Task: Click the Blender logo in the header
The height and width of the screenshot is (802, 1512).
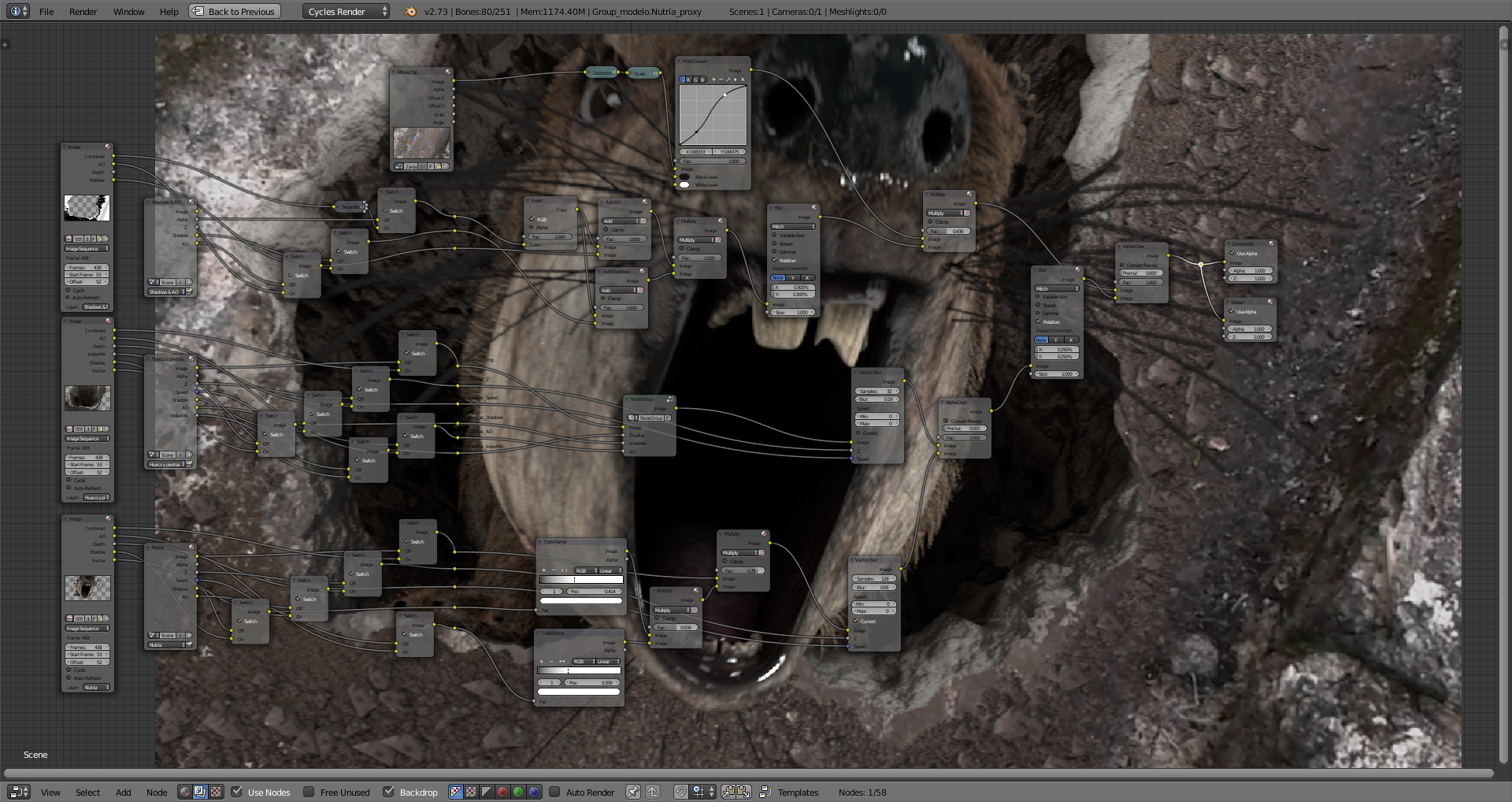Action: [409, 11]
